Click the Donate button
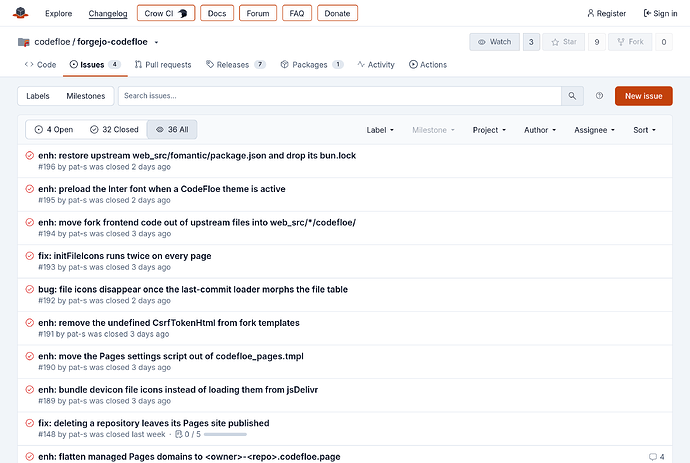Image resolution: width=690 pixels, height=463 pixels. [338, 13]
